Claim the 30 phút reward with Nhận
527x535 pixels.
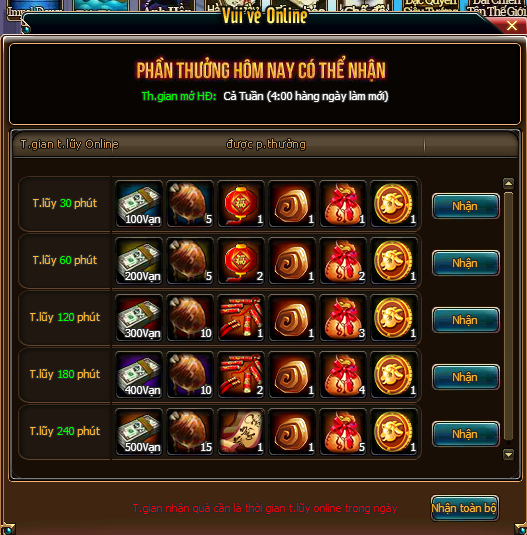466,206
